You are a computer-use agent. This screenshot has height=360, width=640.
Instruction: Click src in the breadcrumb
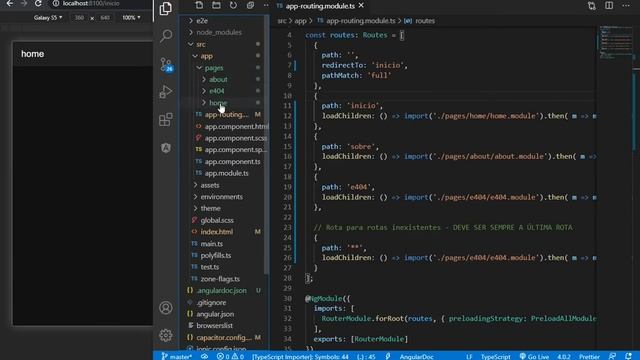(282, 21)
